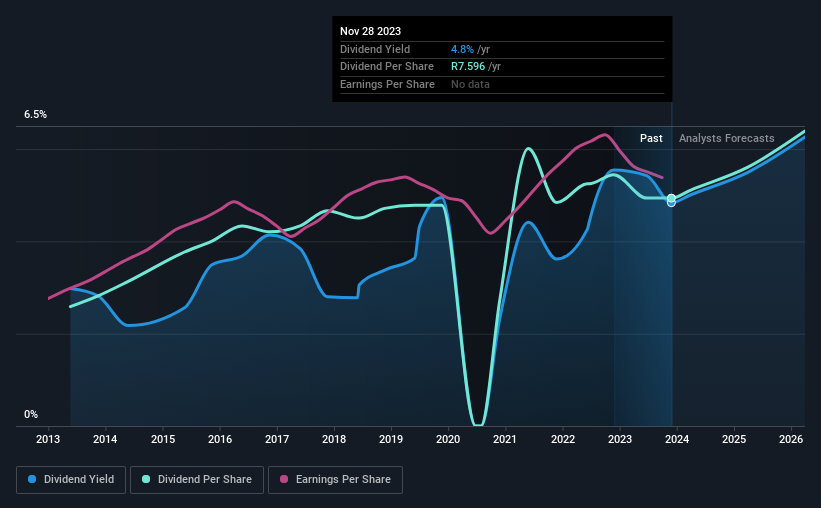The height and width of the screenshot is (508, 821).
Task: Click the 2021 x-axis label
Action: [505, 439]
